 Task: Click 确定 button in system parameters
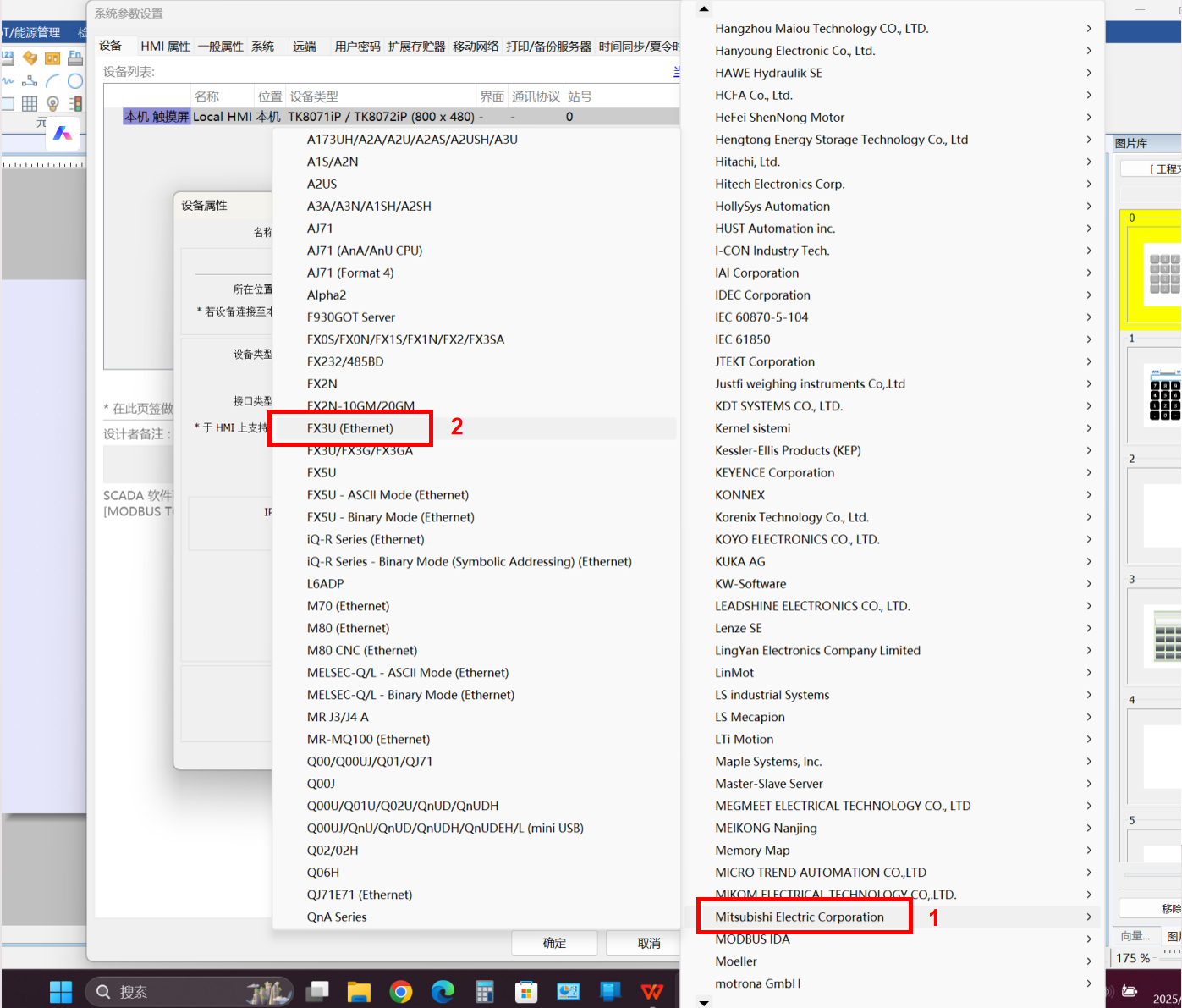pyautogui.click(x=554, y=943)
